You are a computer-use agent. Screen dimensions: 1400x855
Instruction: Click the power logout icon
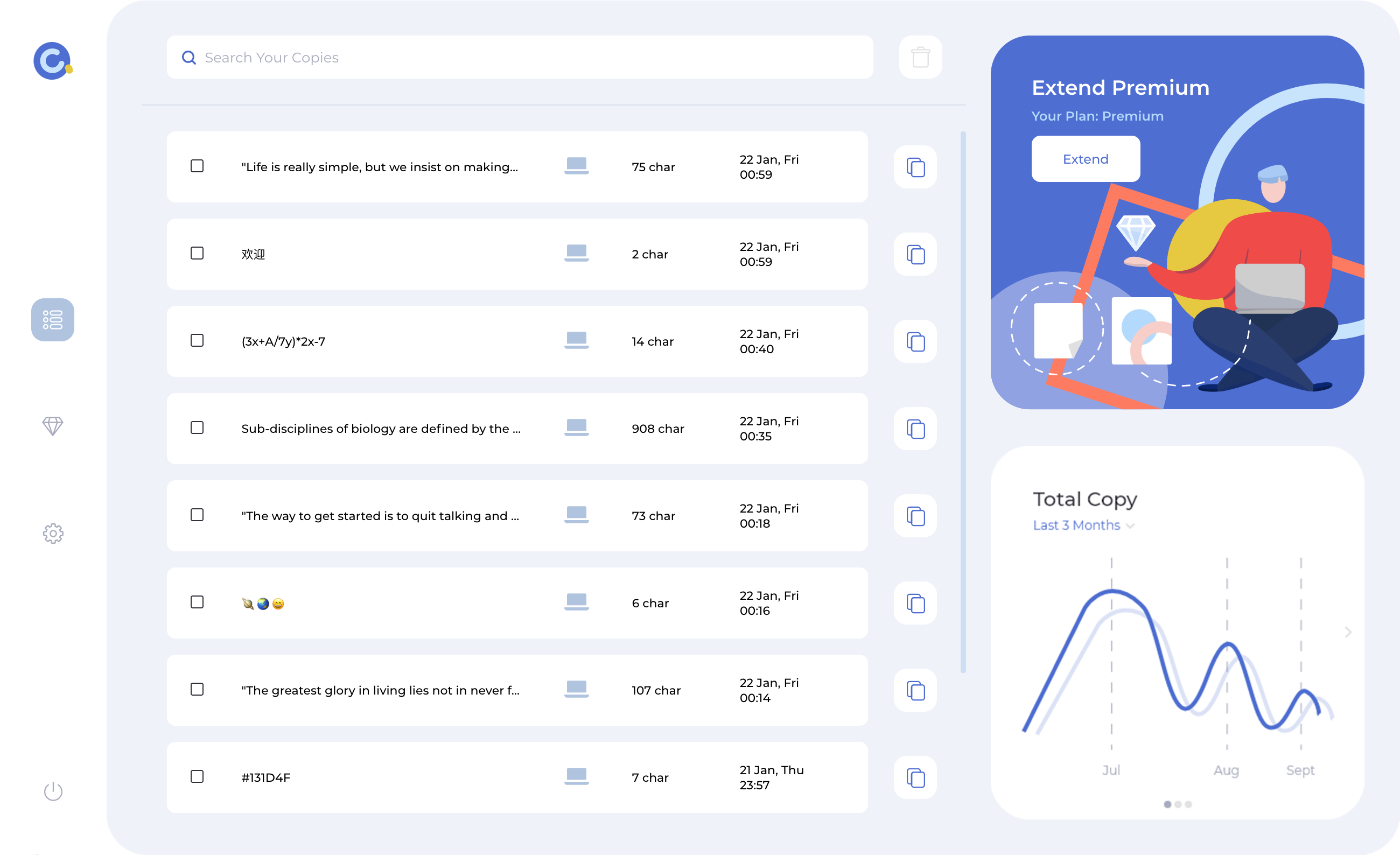click(x=53, y=791)
